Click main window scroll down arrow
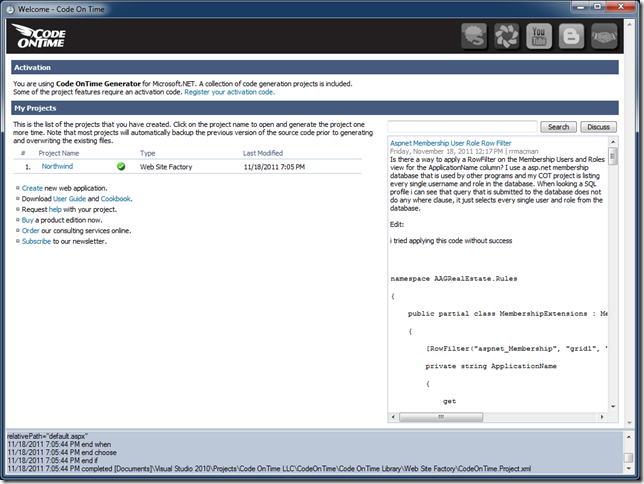 [629, 423]
